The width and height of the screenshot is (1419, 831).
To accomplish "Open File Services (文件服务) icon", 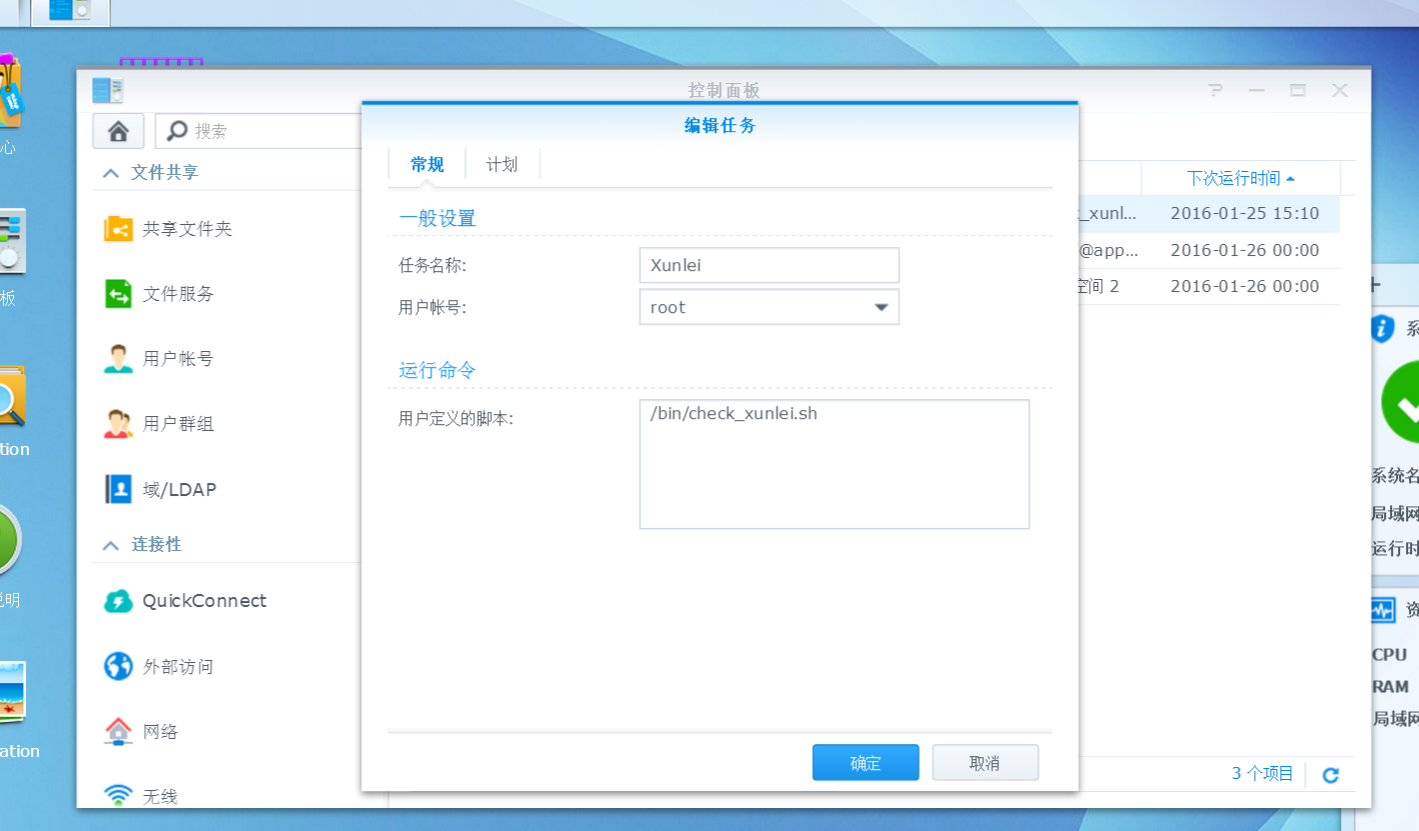I will point(118,294).
